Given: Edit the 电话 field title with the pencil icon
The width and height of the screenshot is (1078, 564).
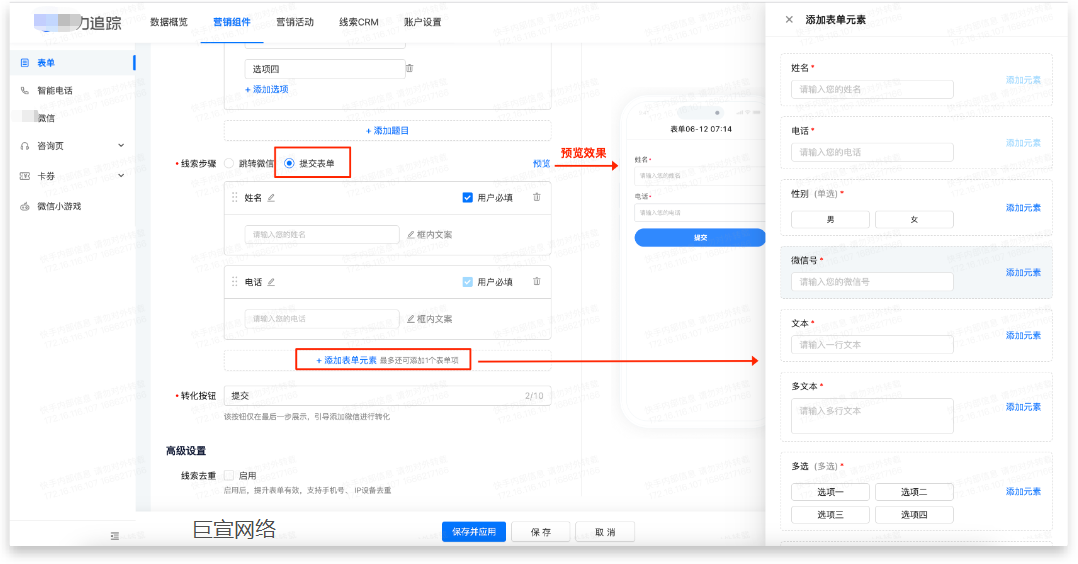Looking at the screenshot, I should (271, 282).
